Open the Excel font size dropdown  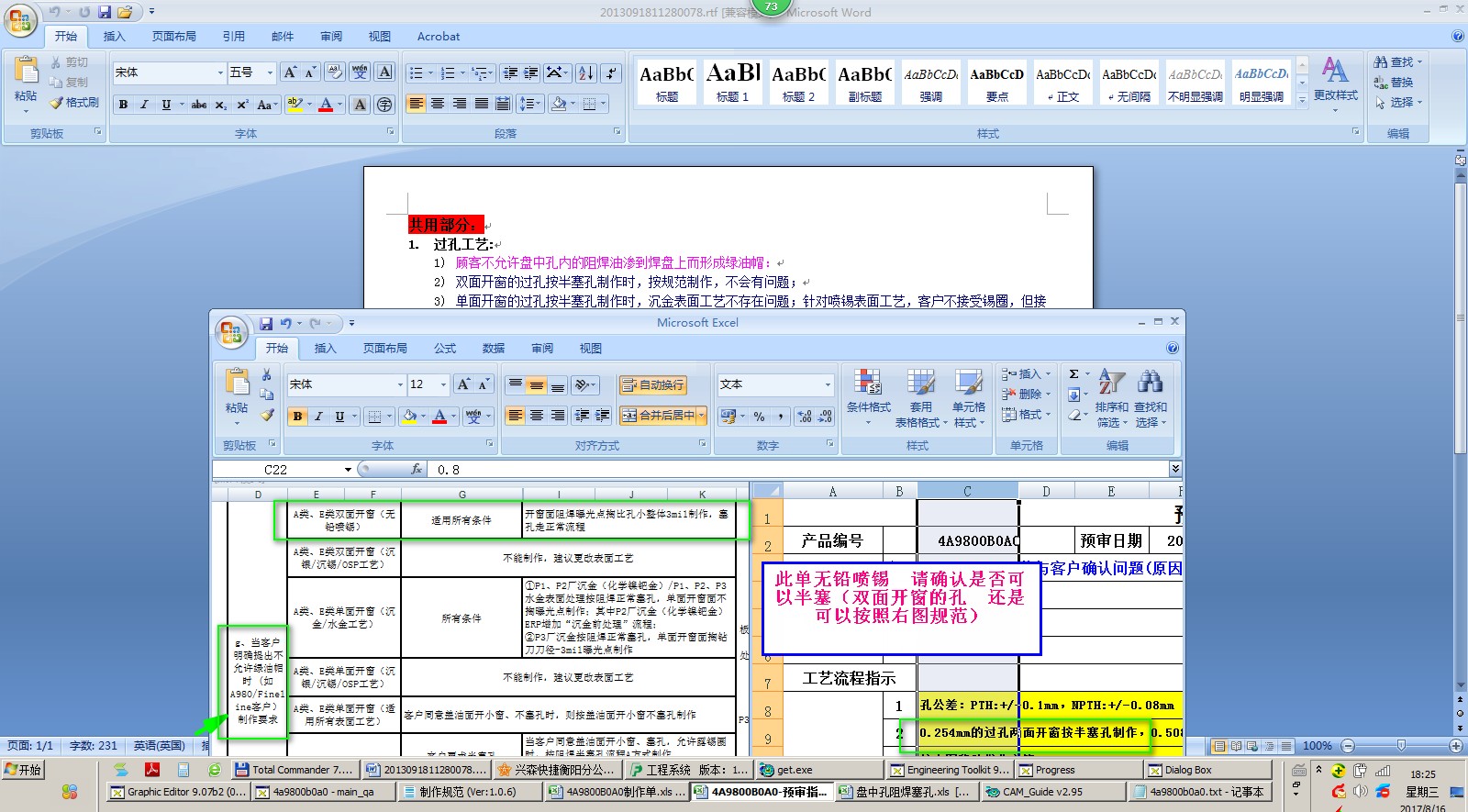[443, 384]
